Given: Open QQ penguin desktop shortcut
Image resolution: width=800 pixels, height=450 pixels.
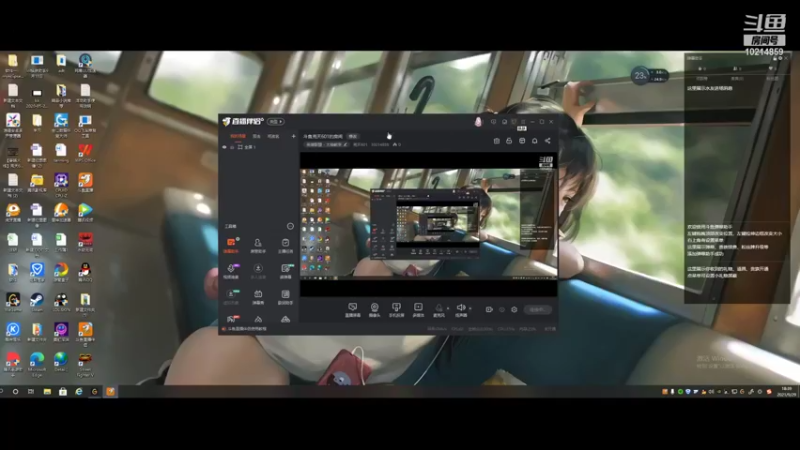Looking at the screenshot, I should coord(85,272).
